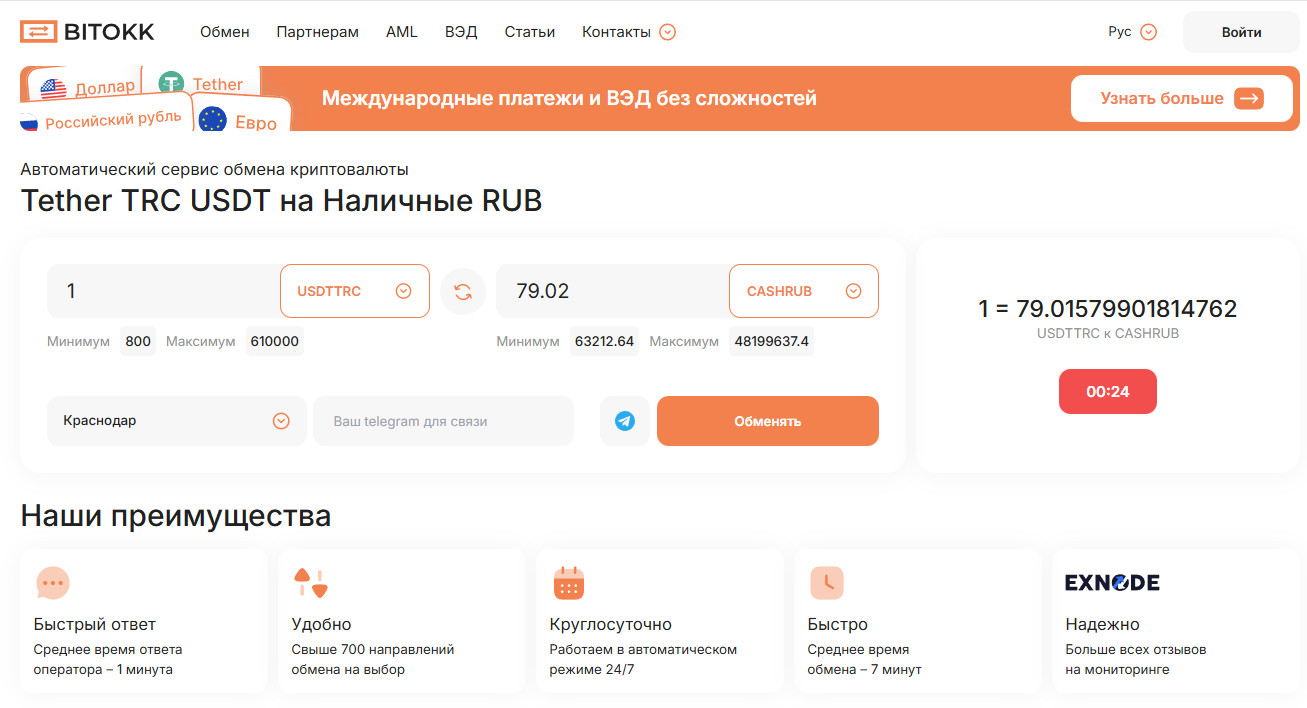Expand the Контакты menu chevron
The height and width of the screenshot is (708, 1307).
coord(668,32)
